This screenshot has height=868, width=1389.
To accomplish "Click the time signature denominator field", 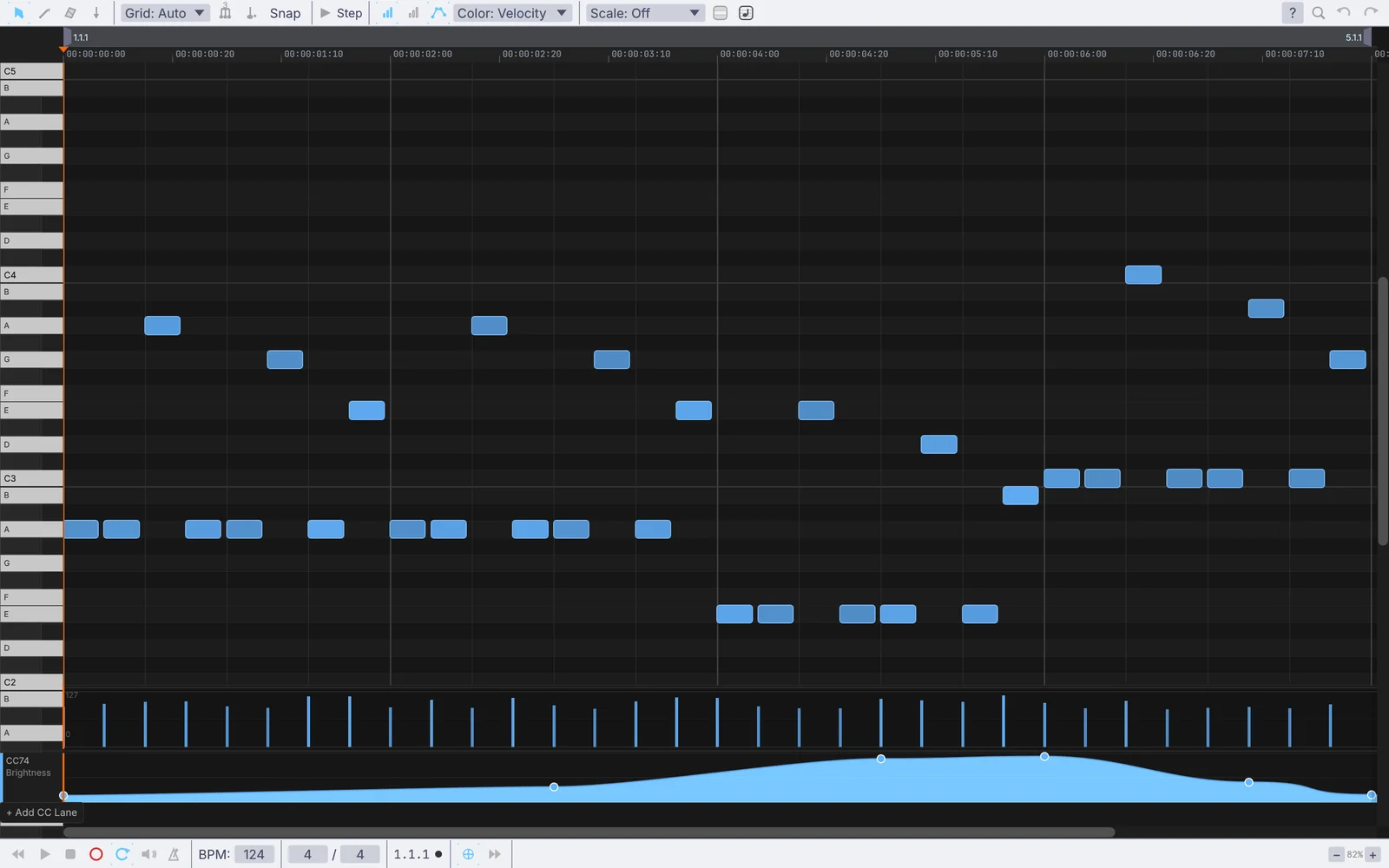I will coord(360,854).
